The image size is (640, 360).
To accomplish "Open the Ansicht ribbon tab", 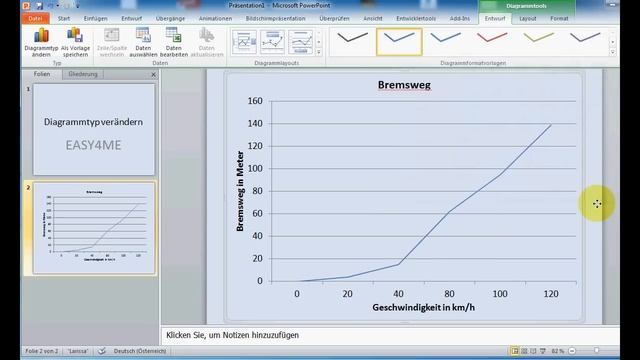I will point(373,18).
